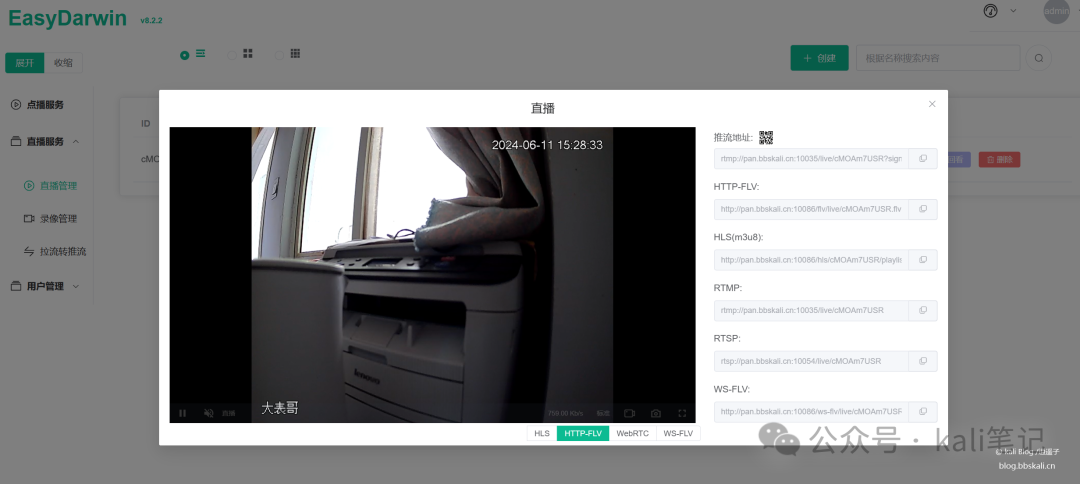Switch to the WebRTC player tab
Screen dimensions: 1080x484
pyautogui.click(x=632, y=434)
